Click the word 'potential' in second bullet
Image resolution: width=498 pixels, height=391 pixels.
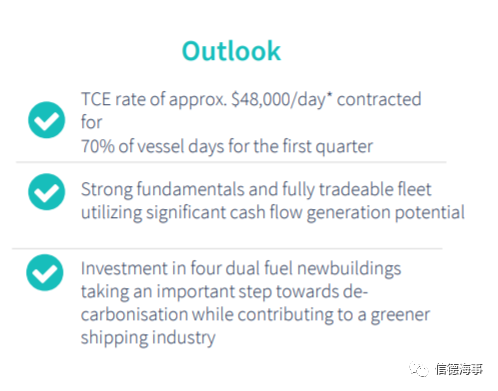point(430,213)
